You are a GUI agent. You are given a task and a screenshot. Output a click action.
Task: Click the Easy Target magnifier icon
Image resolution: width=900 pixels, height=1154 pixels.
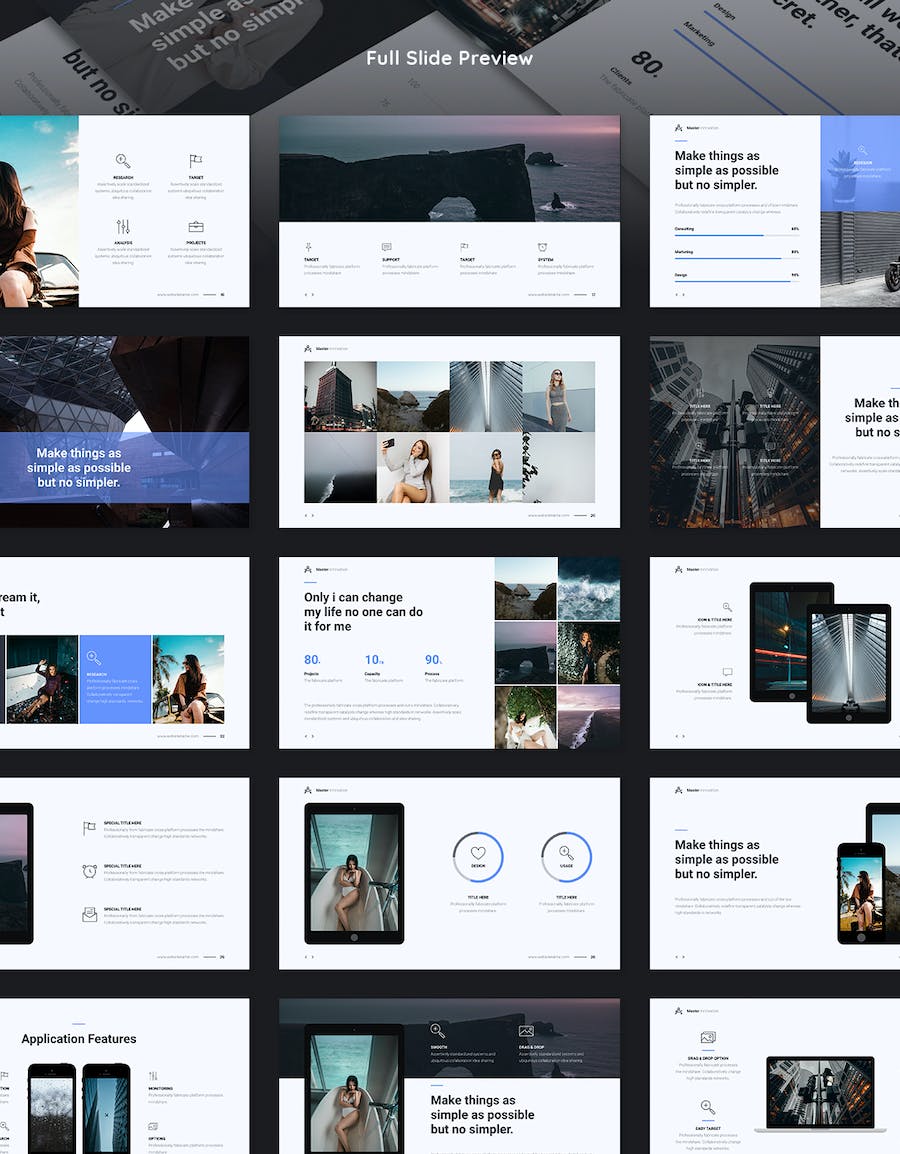pos(708,1107)
